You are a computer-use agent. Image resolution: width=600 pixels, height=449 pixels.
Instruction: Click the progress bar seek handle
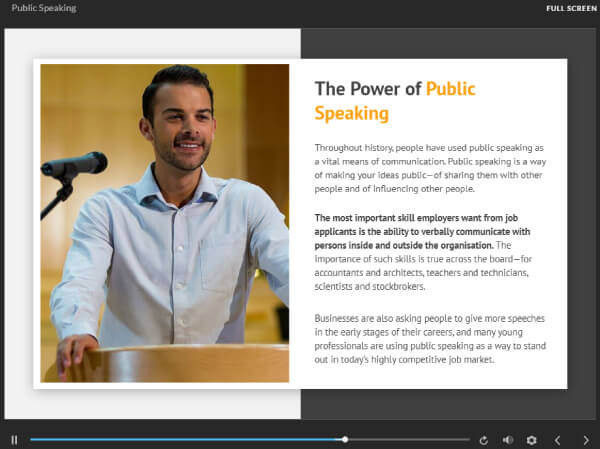[345, 439]
